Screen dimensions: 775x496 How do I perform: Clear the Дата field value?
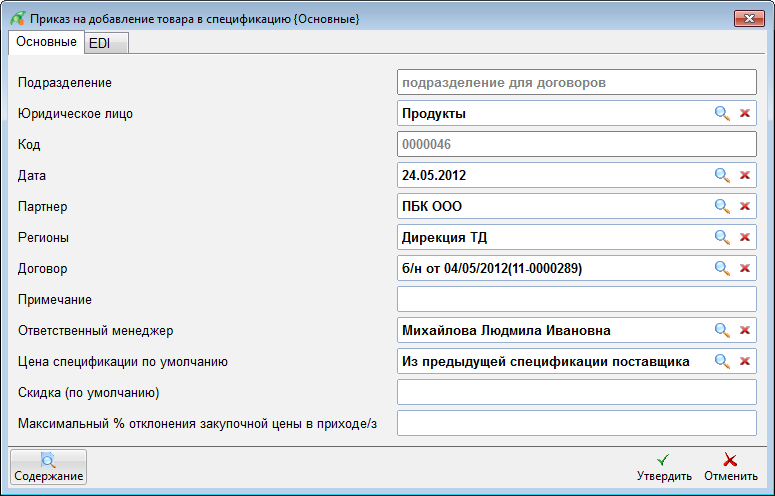744,176
